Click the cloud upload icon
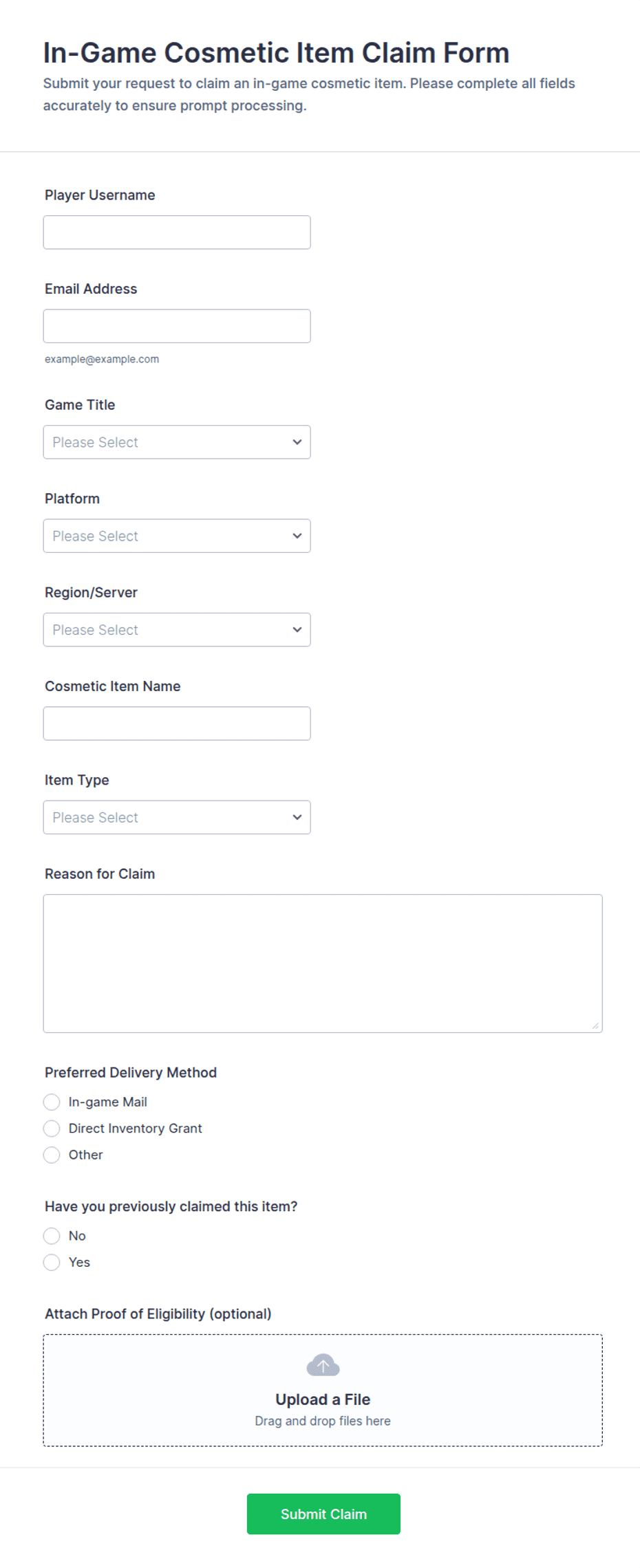This screenshot has width=640, height=1568. [x=323, y=1365]
